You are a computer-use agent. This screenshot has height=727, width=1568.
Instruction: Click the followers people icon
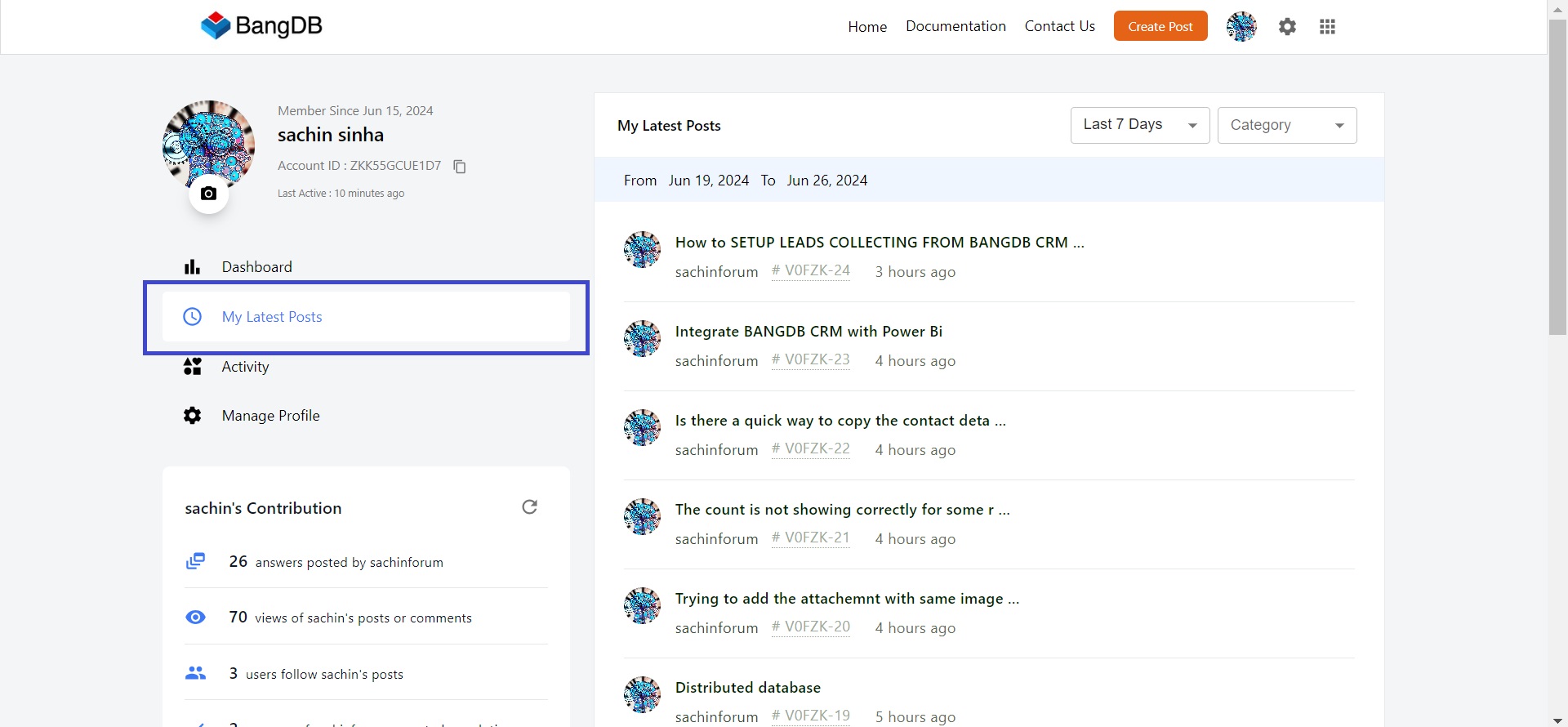click(x=195, y=674)
